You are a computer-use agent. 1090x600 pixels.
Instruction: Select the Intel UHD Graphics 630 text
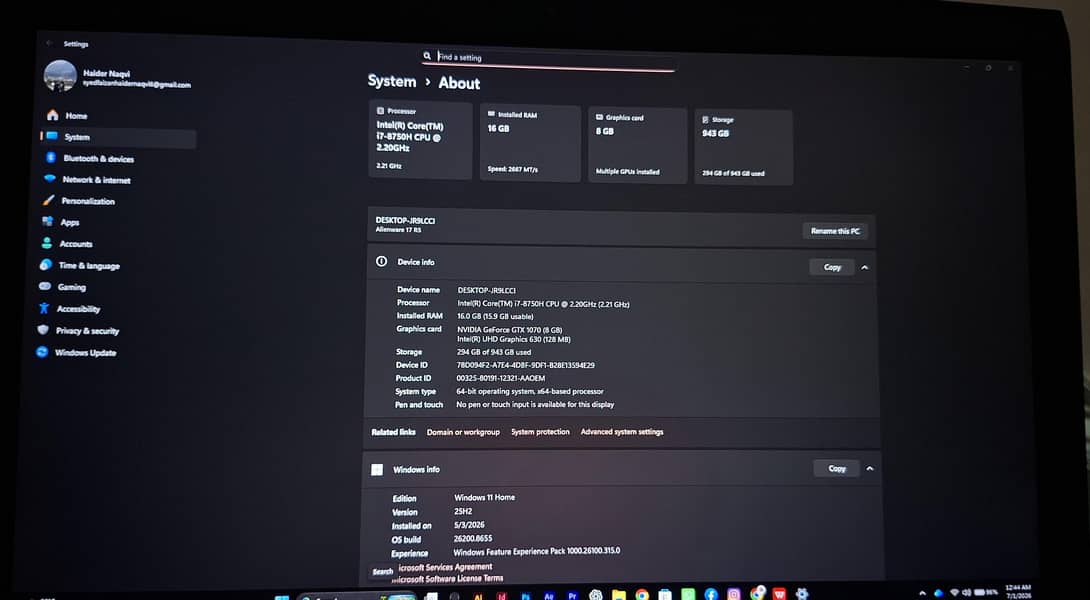click(513, 339)
